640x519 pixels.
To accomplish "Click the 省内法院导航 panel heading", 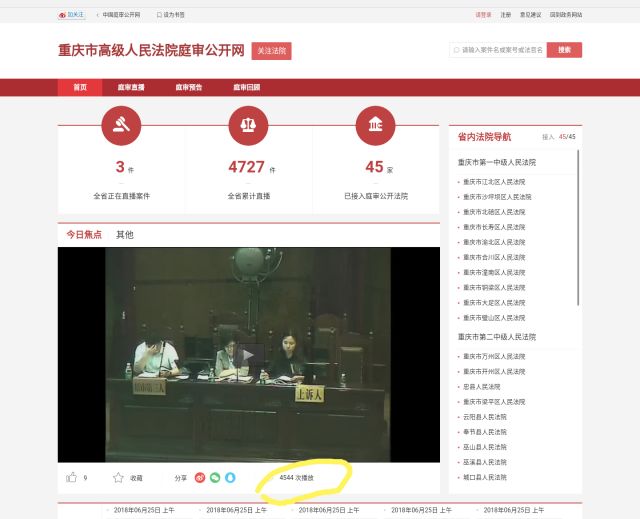I will click(x=484, y=137).
